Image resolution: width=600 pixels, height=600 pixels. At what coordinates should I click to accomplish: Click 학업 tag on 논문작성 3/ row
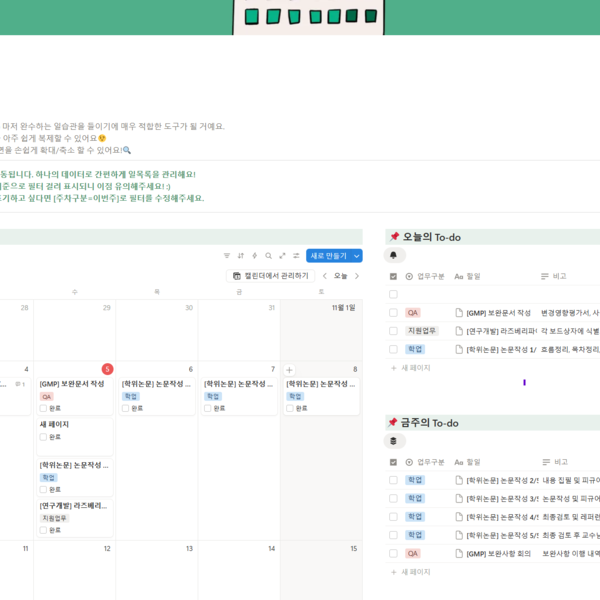[415, 498]
